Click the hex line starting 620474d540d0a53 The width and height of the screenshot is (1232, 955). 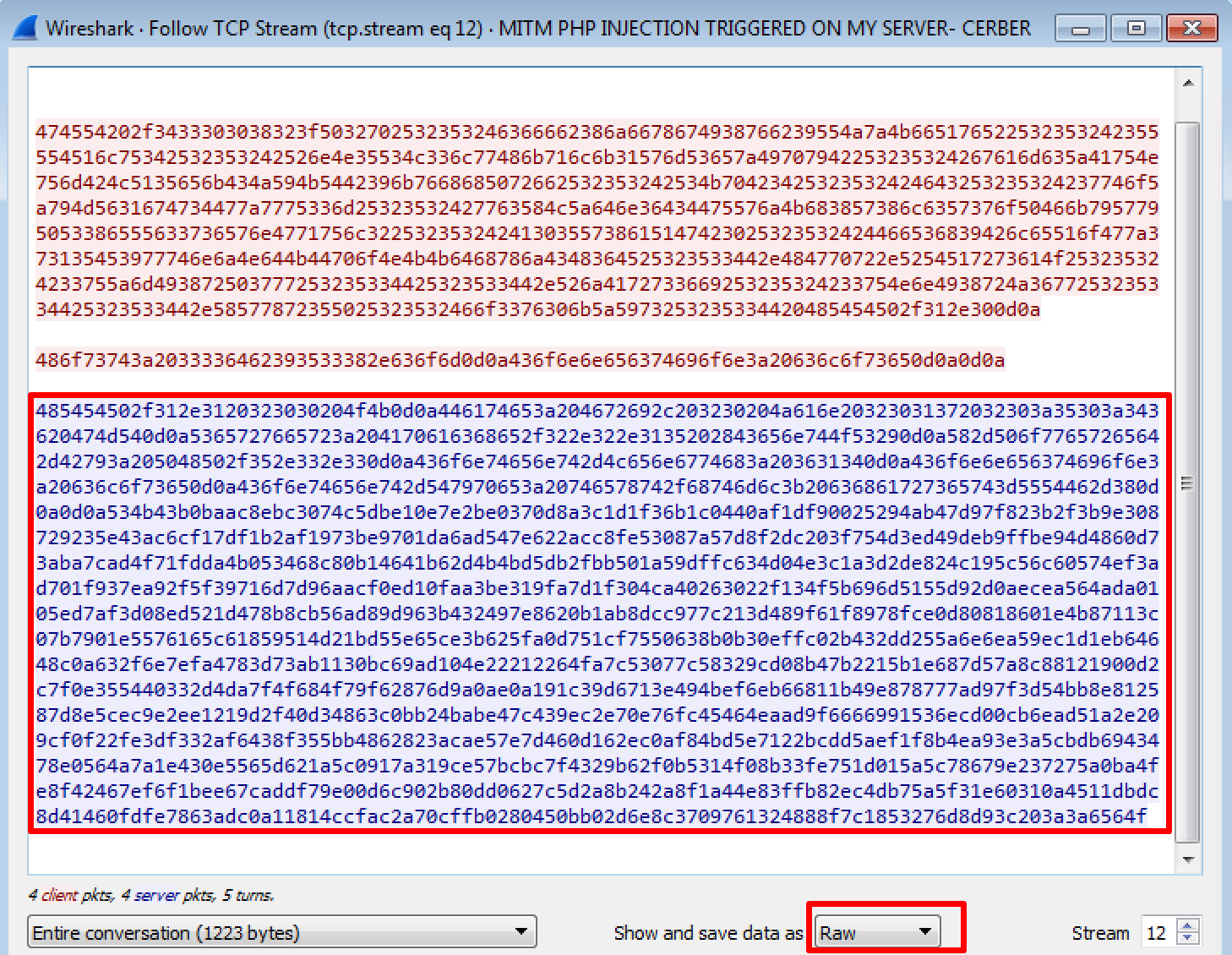pos(597,436)
